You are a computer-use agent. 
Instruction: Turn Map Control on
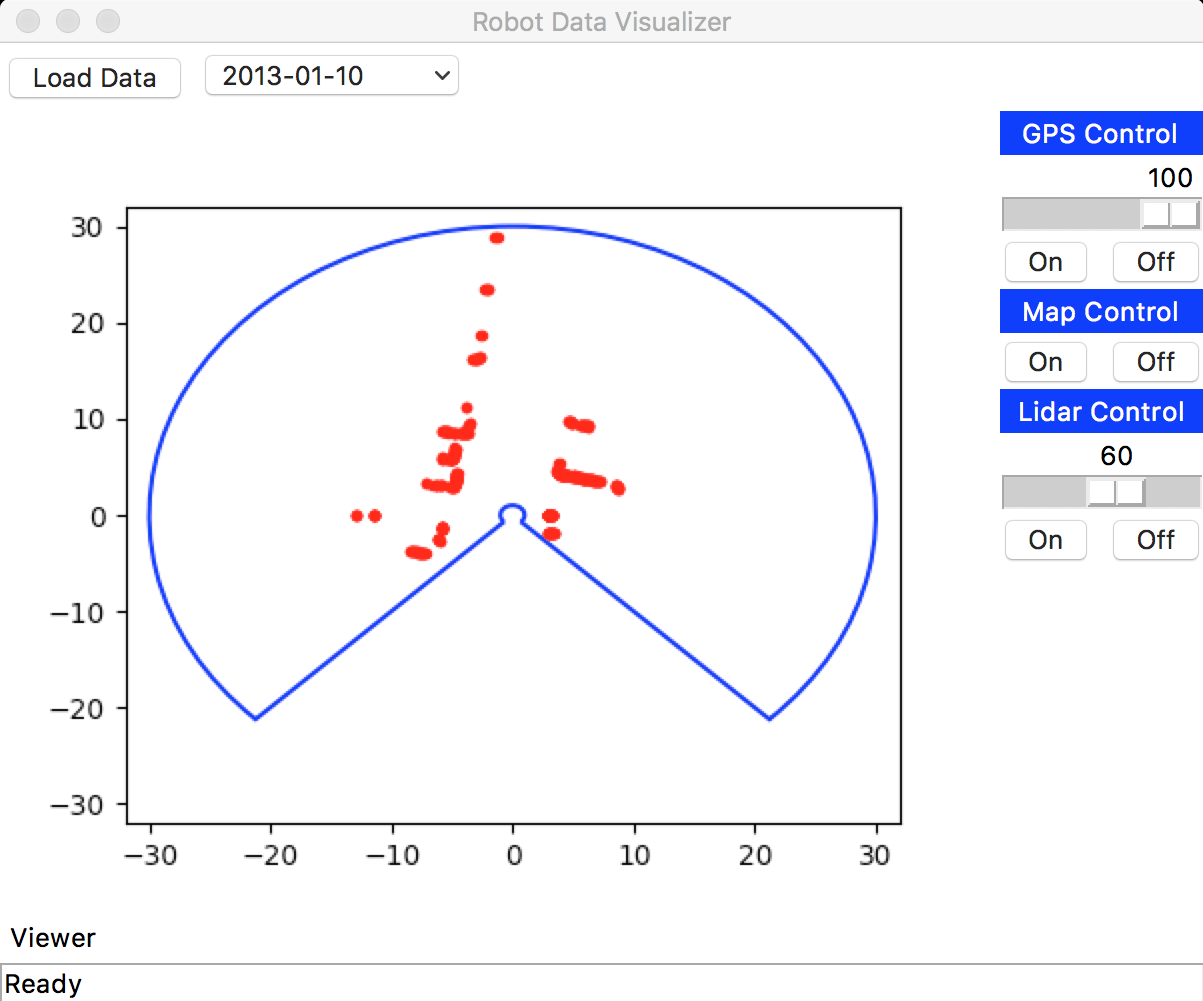tap(1045, 361)
